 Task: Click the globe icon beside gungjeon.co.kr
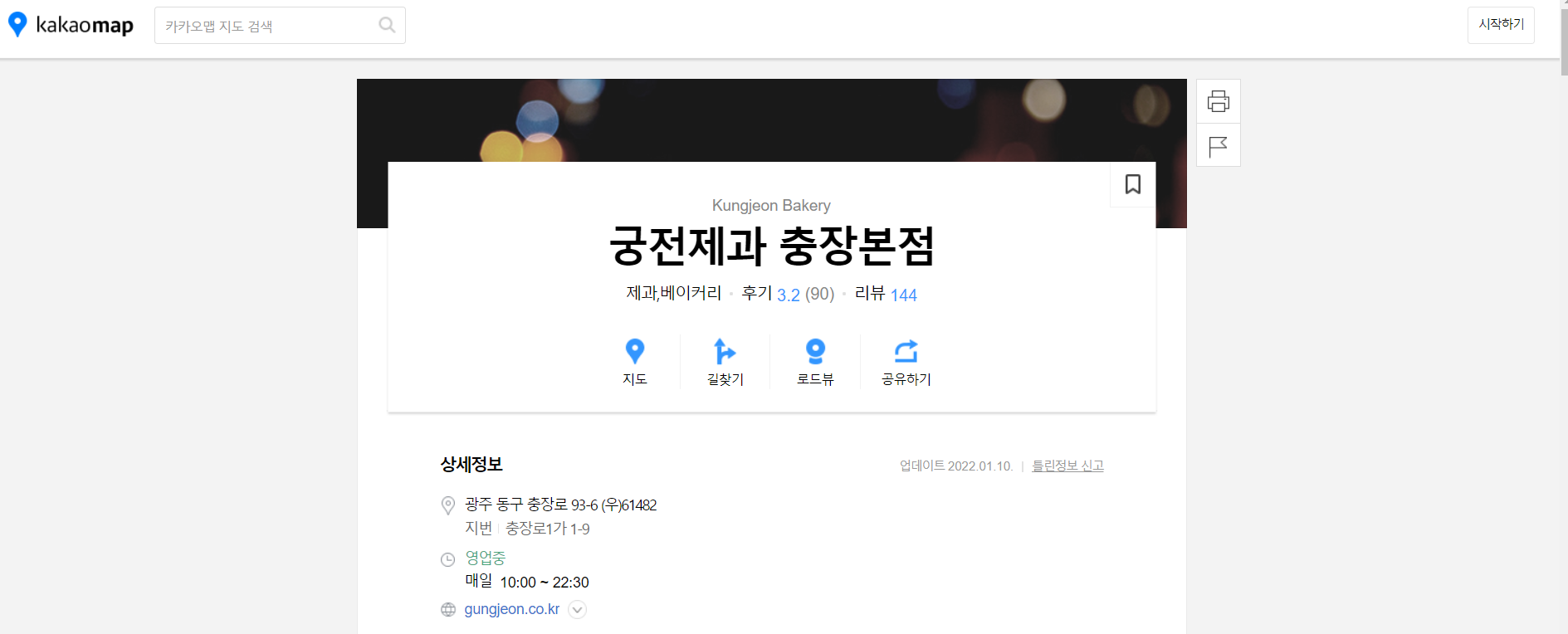click(448, 610)
